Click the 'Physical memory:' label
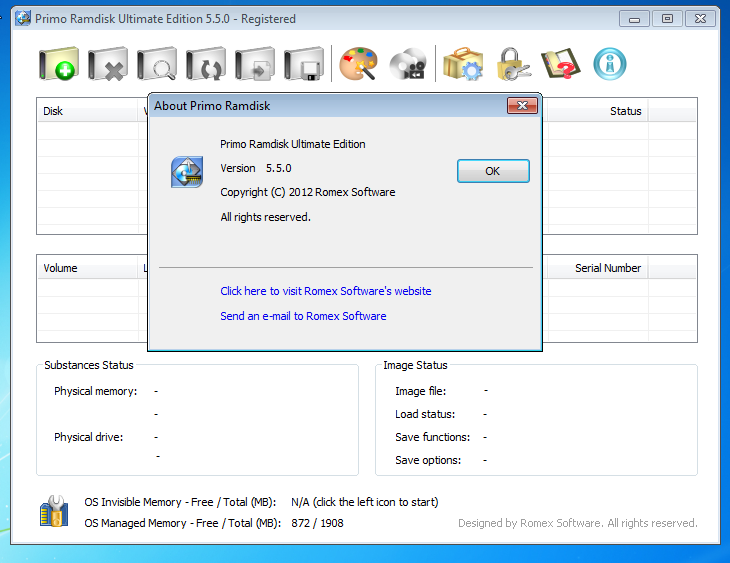Image resolution: width=730 pixels, height=563 pixels. 96,391
